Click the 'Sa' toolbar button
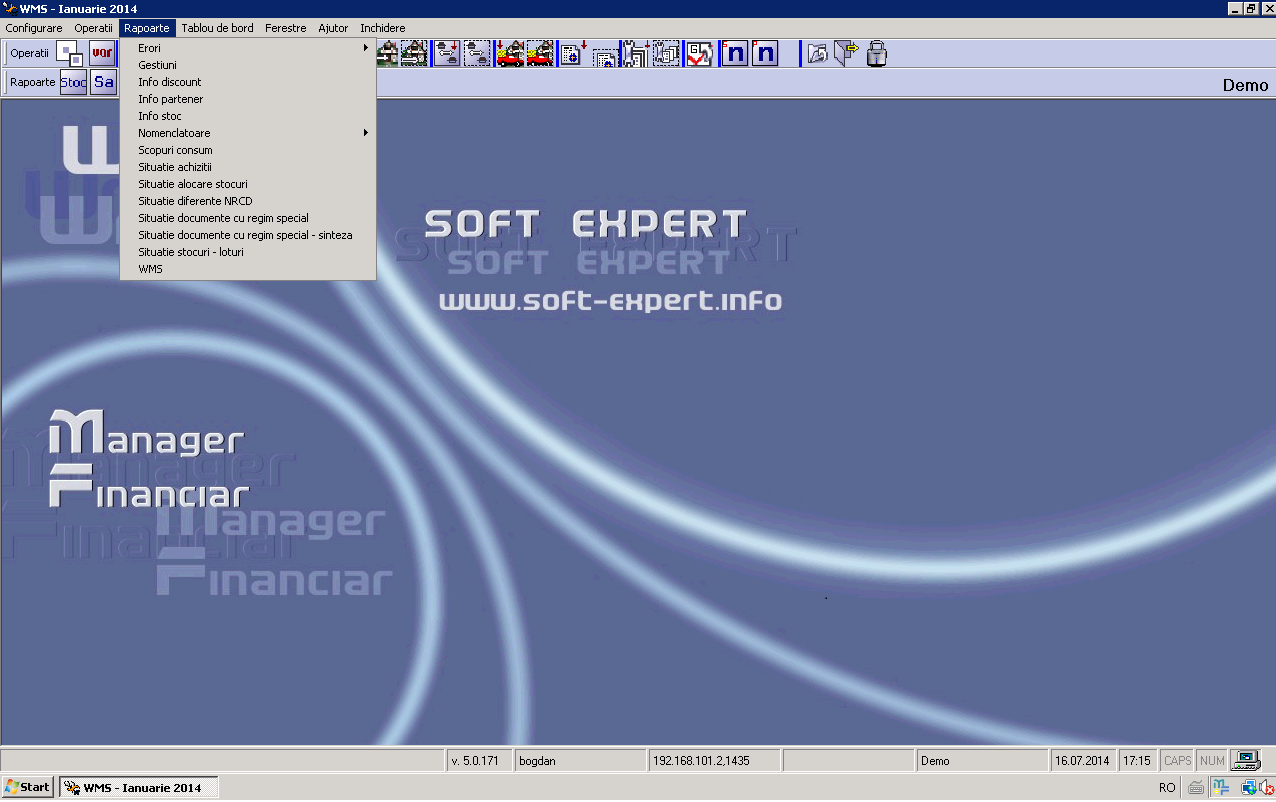Screen dimensions: 1276x802 pyautogui.click(x=103, y=83)
